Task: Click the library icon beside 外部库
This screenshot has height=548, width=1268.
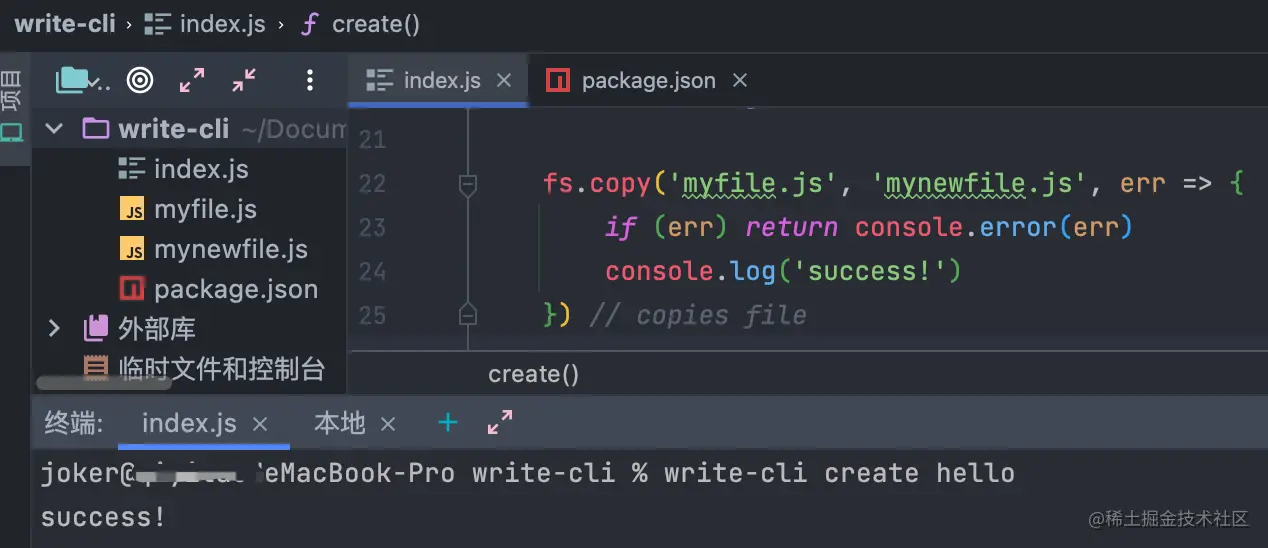Action: [95, 328]
